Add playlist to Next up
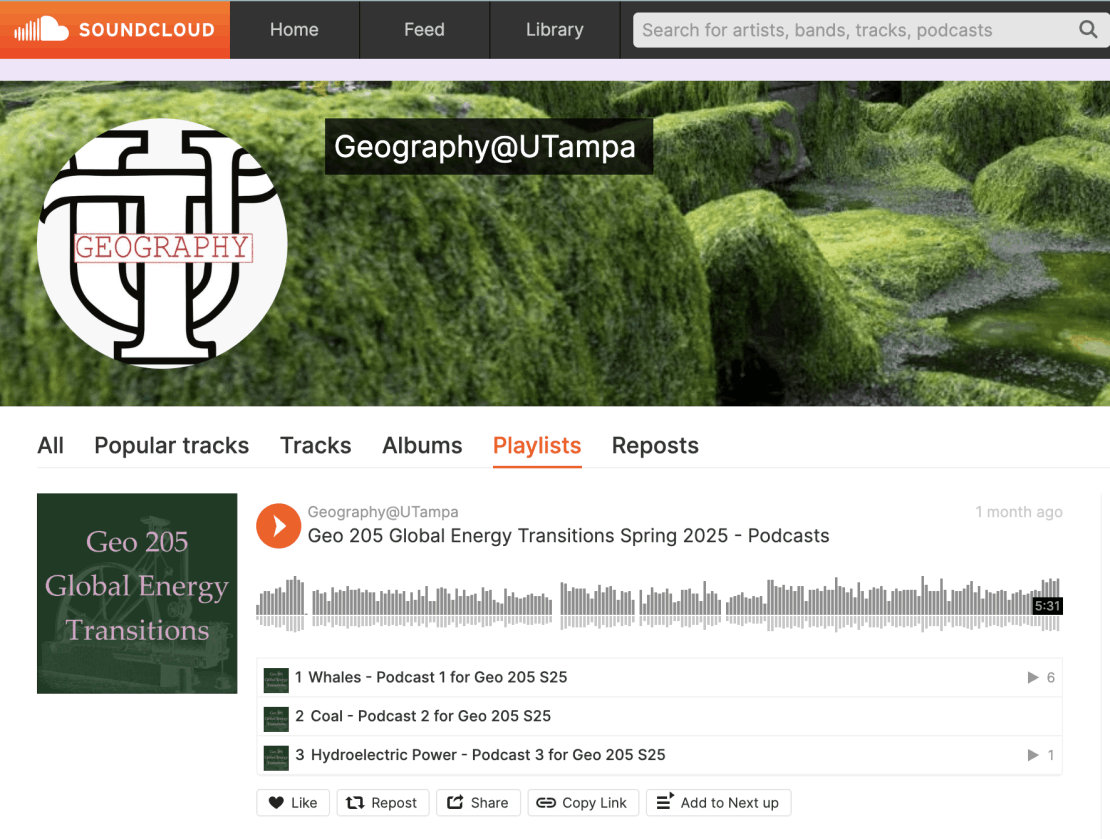 718,803
